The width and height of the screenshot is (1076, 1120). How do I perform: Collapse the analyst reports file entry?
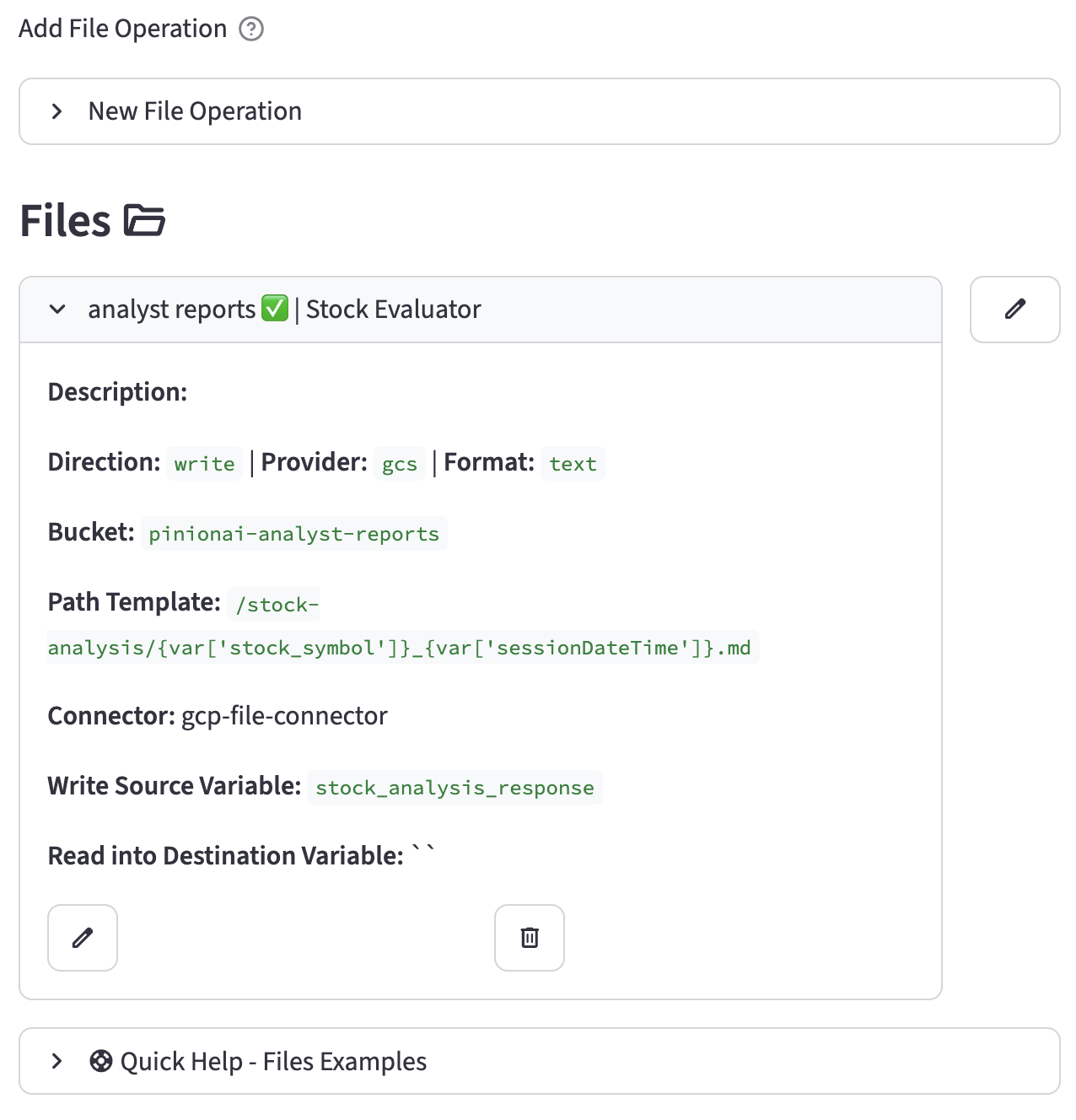click(x=57, y=310)
